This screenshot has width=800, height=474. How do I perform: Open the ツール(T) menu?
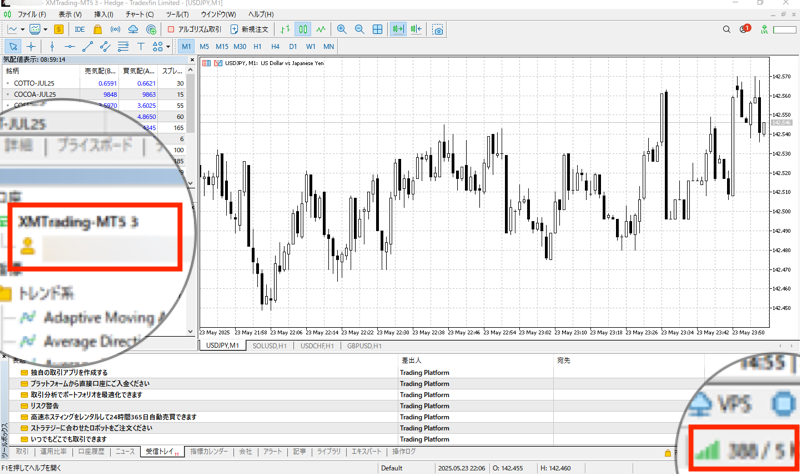(177, 14)
